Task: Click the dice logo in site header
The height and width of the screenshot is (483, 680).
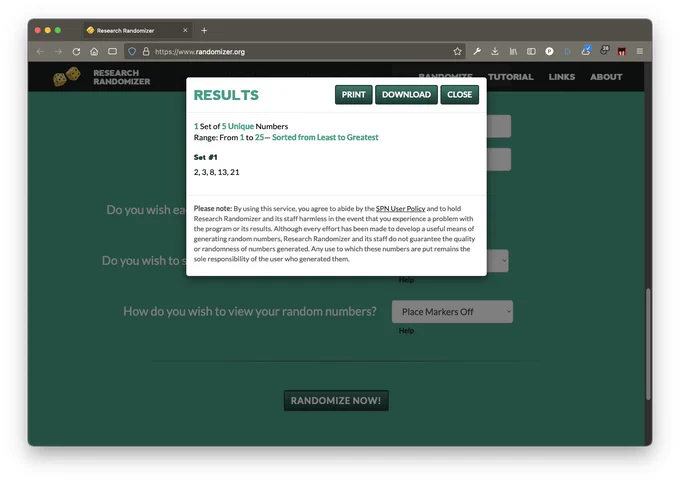Action: point(67,77)
